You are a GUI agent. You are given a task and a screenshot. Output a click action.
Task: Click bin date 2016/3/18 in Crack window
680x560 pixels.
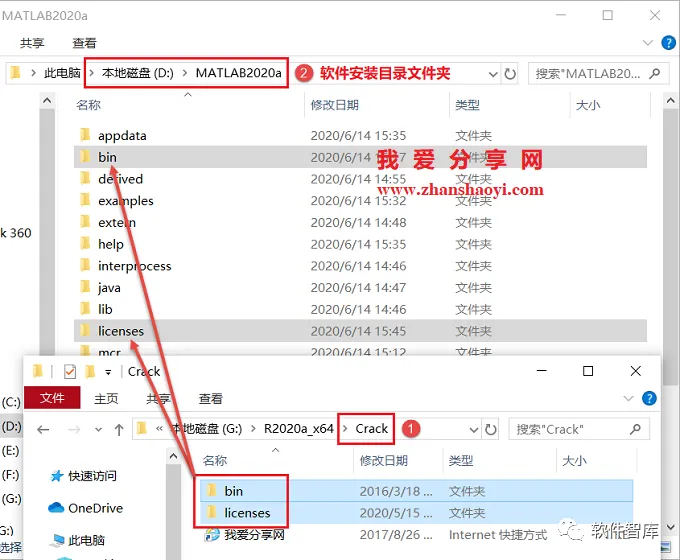[x=396, y=491]
